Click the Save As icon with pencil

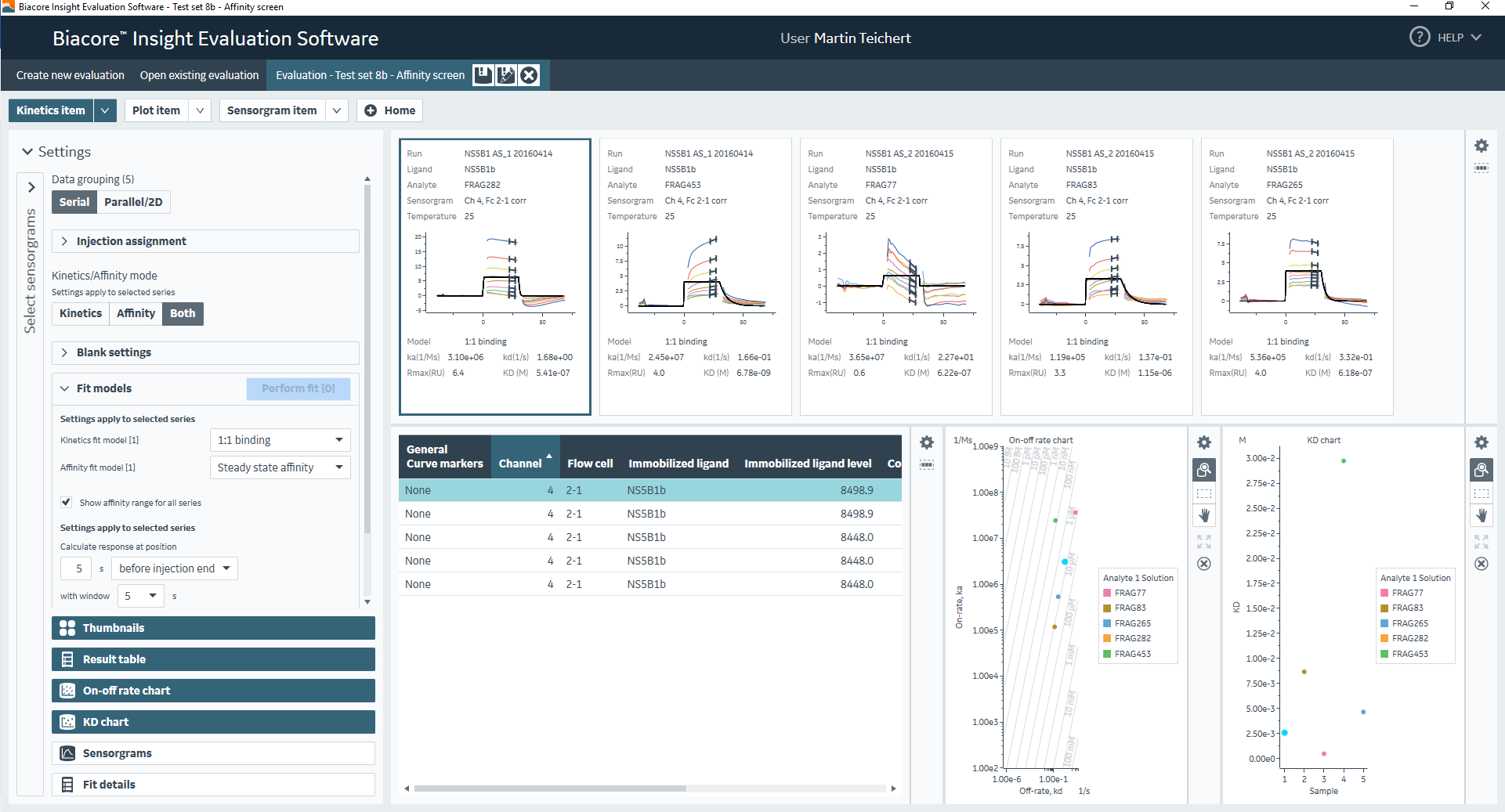tap(506, 75)
